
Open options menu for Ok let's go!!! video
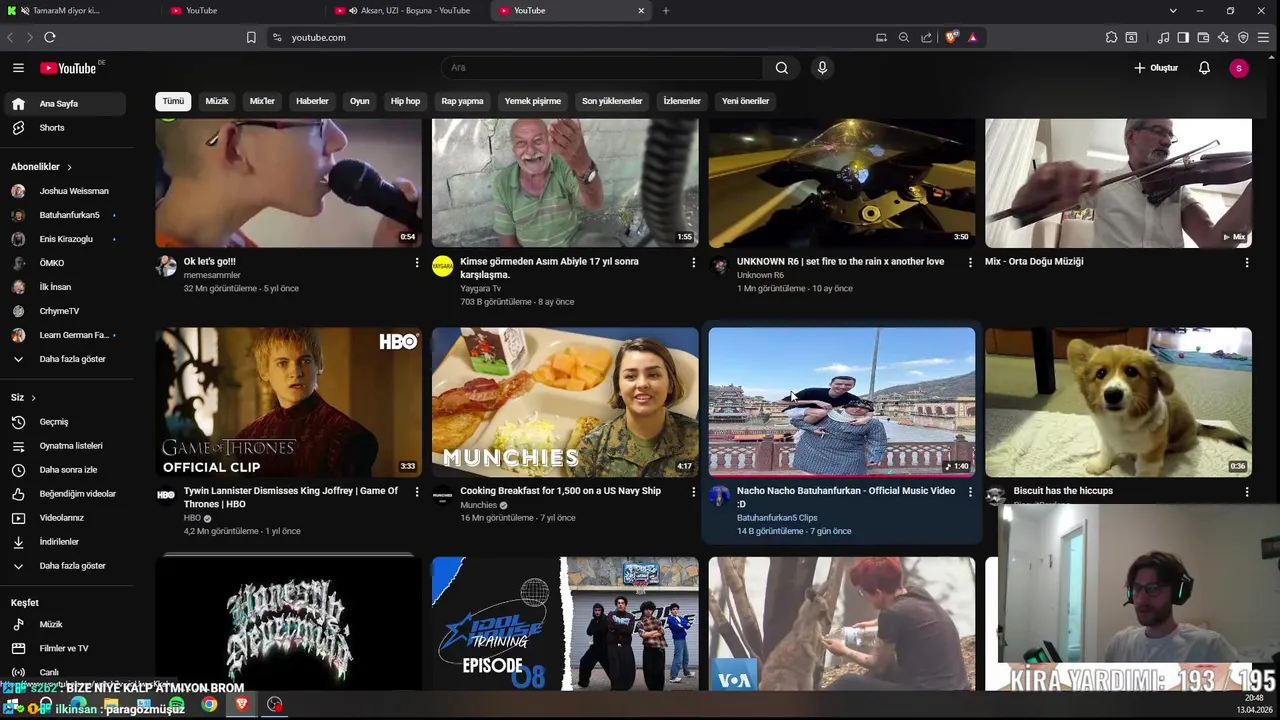coord(417,263)
